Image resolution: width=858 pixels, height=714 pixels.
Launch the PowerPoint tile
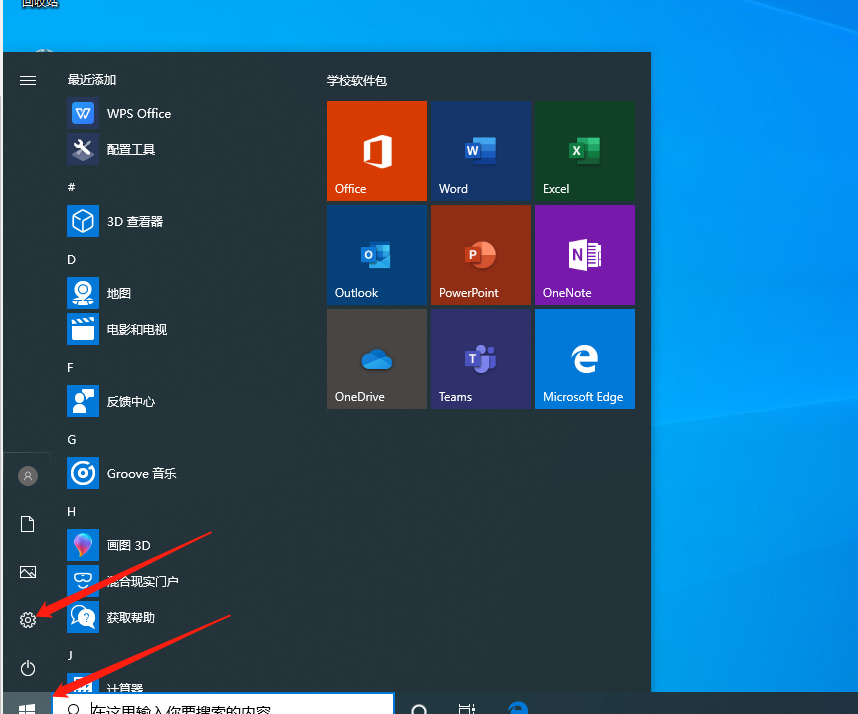point(480,255)
